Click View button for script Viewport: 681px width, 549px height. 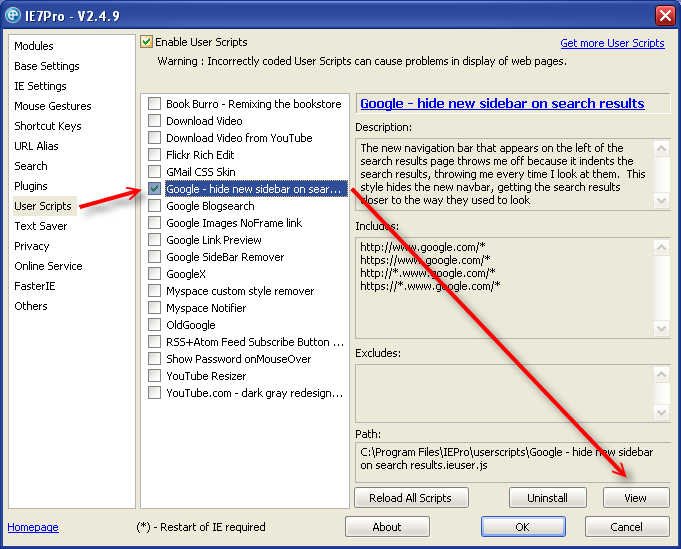[635, 498]
